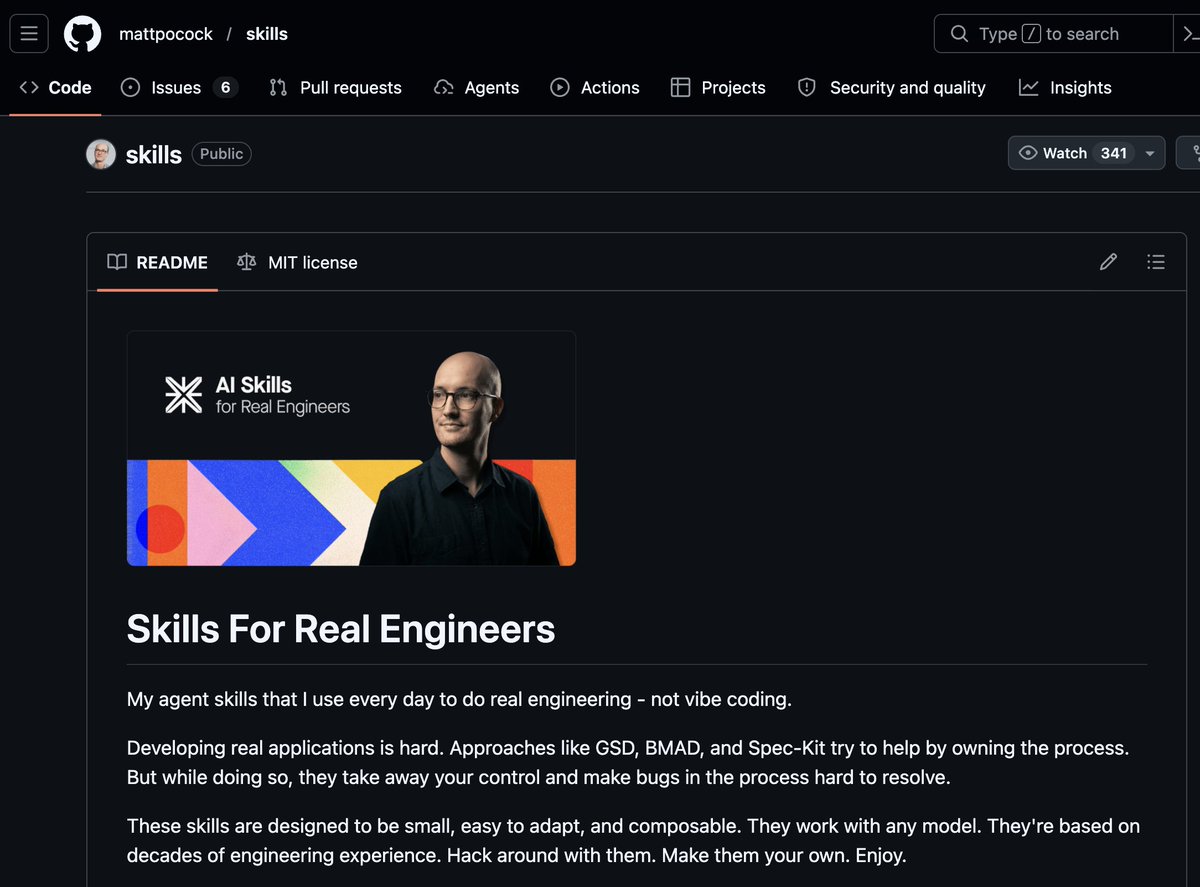Click the paragraph starting 'These skills are designed'
Image resolution: width=1200 pixels, height=887 pixels.
(634, 841)
